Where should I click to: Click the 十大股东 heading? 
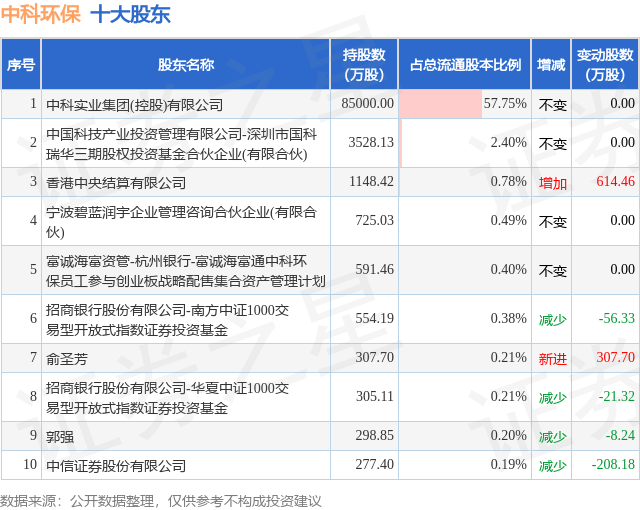pos(131,15)
